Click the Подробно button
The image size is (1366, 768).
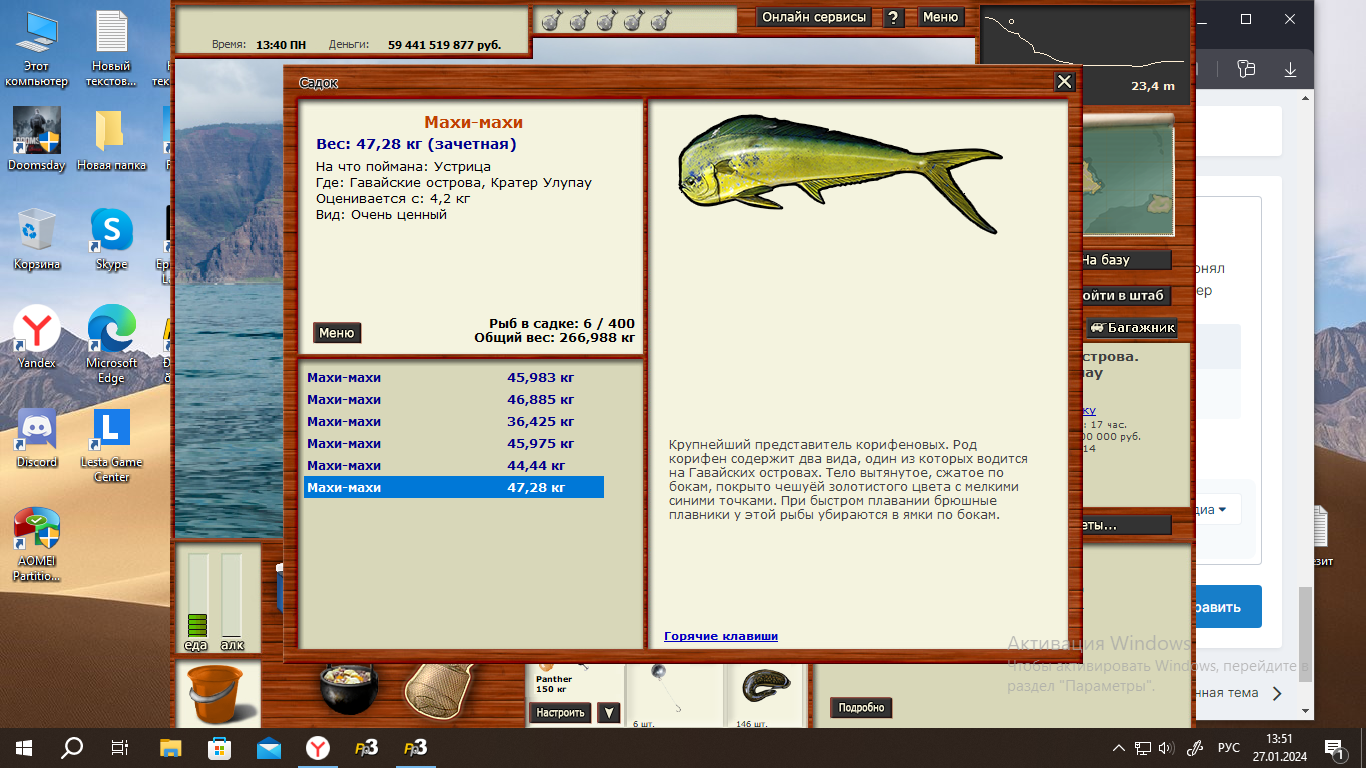point(862,708)
